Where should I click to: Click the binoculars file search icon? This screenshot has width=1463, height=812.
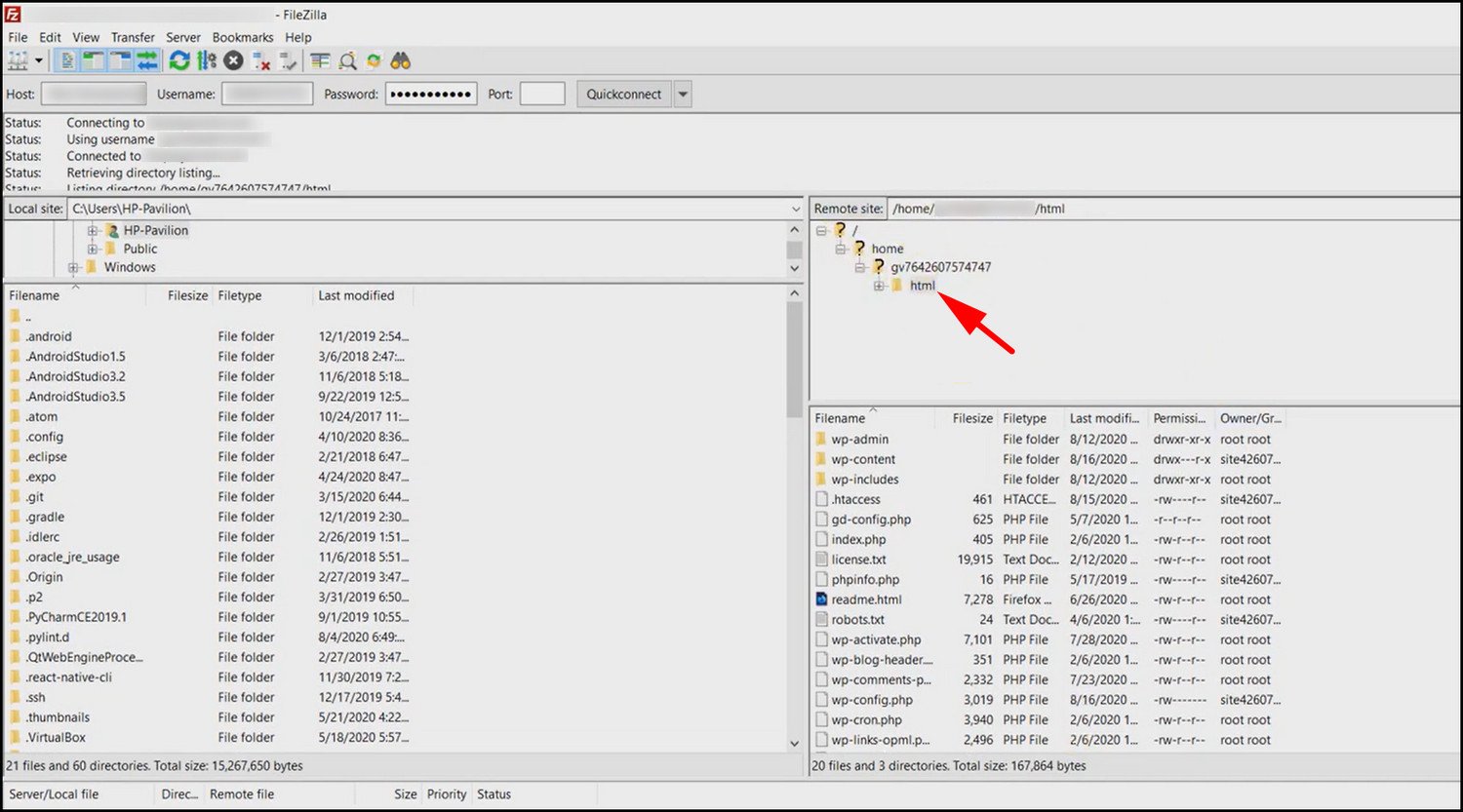click(401, 61)
